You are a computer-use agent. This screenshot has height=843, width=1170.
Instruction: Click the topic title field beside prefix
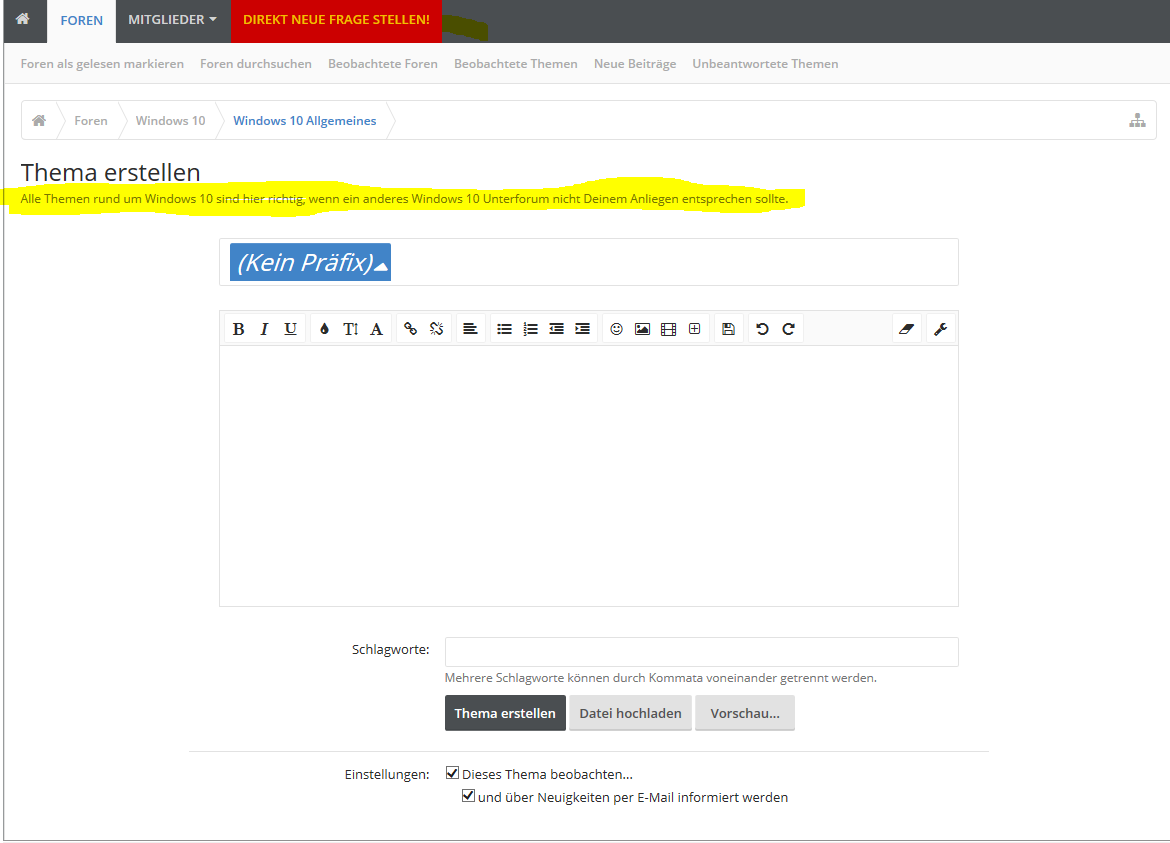[674, 263]
